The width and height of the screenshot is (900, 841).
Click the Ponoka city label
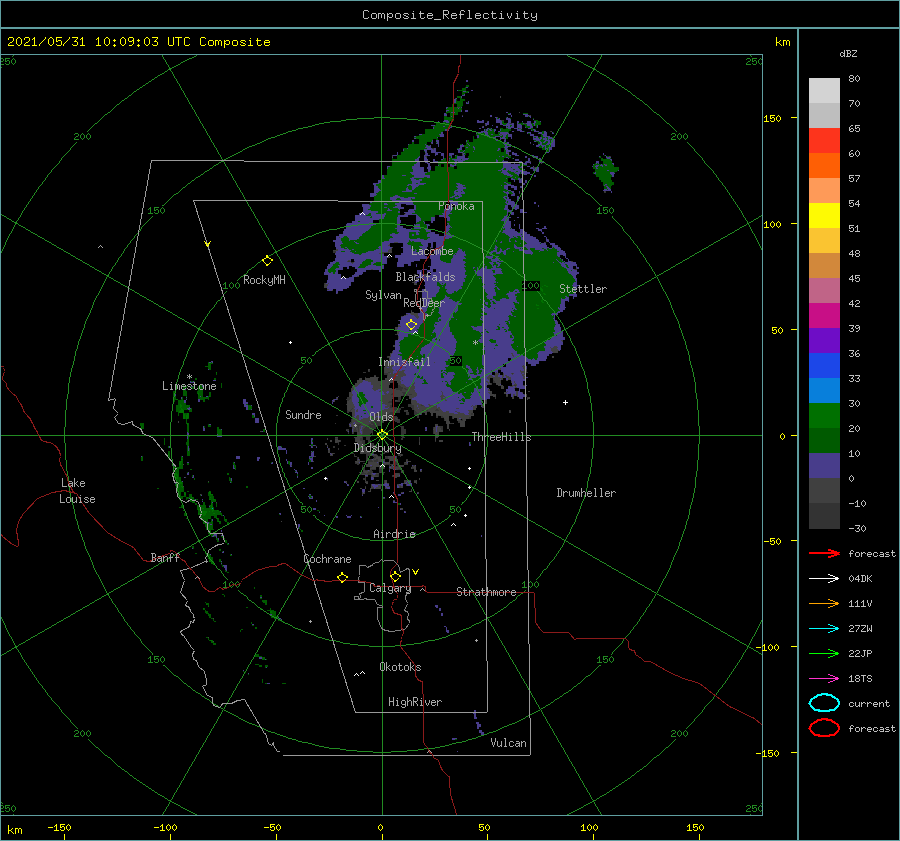456,206
